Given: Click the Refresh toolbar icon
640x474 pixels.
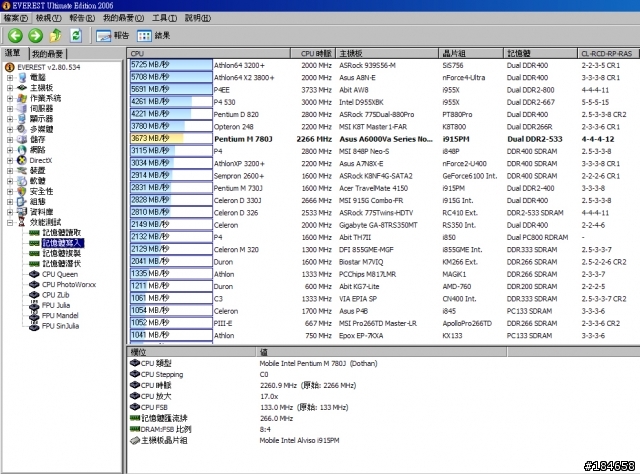Looking at the screenshot, I should point(76,36).
